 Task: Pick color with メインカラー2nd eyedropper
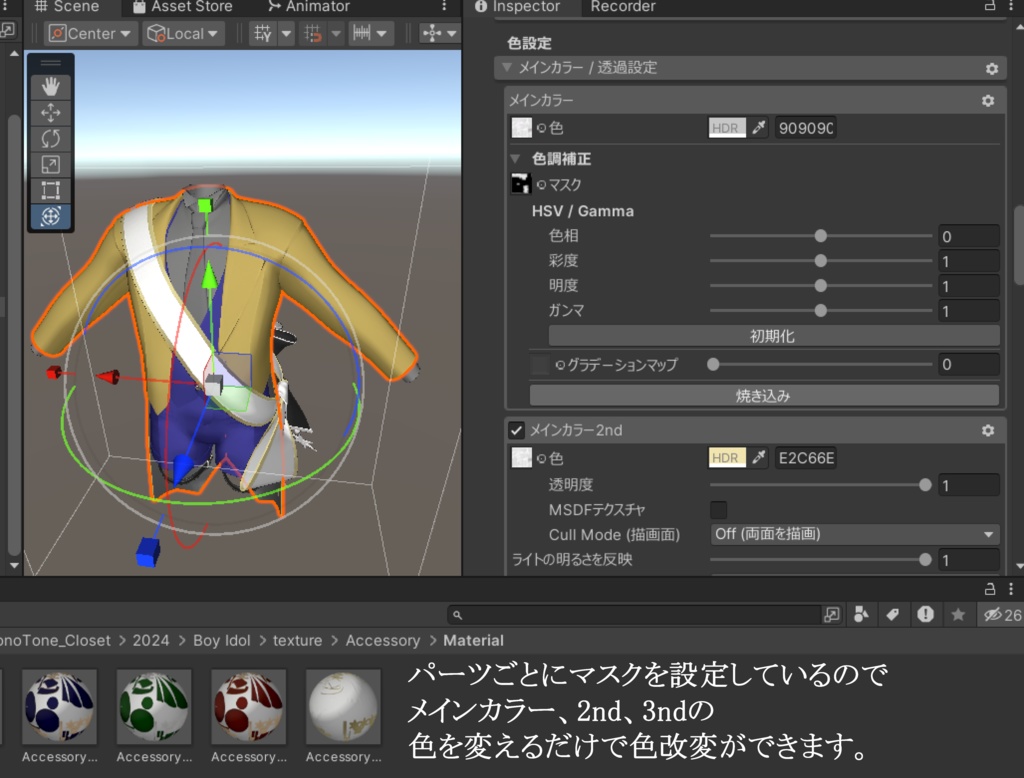[758, 458]
